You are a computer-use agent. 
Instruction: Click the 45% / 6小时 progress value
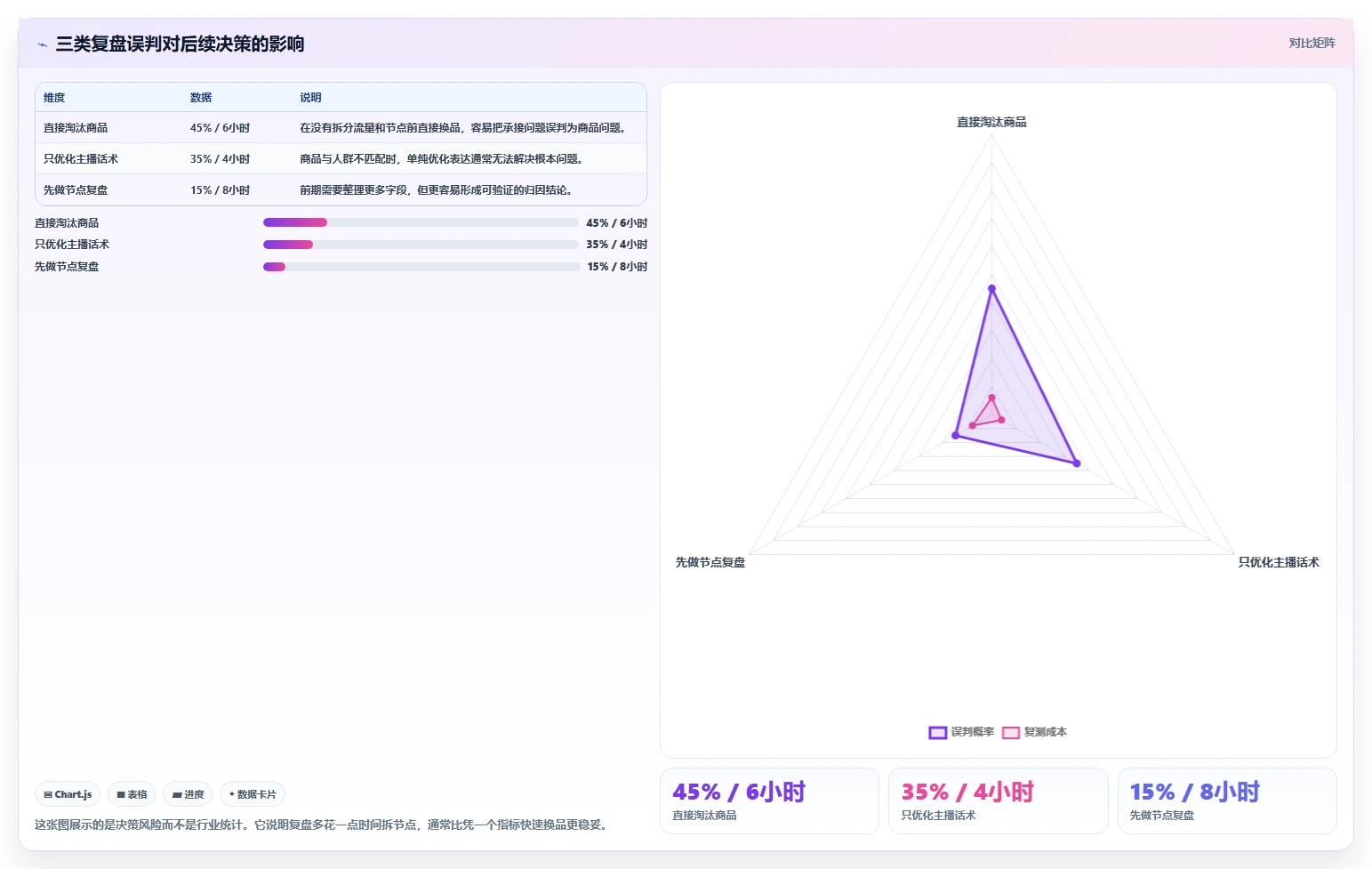pos(617,223)
